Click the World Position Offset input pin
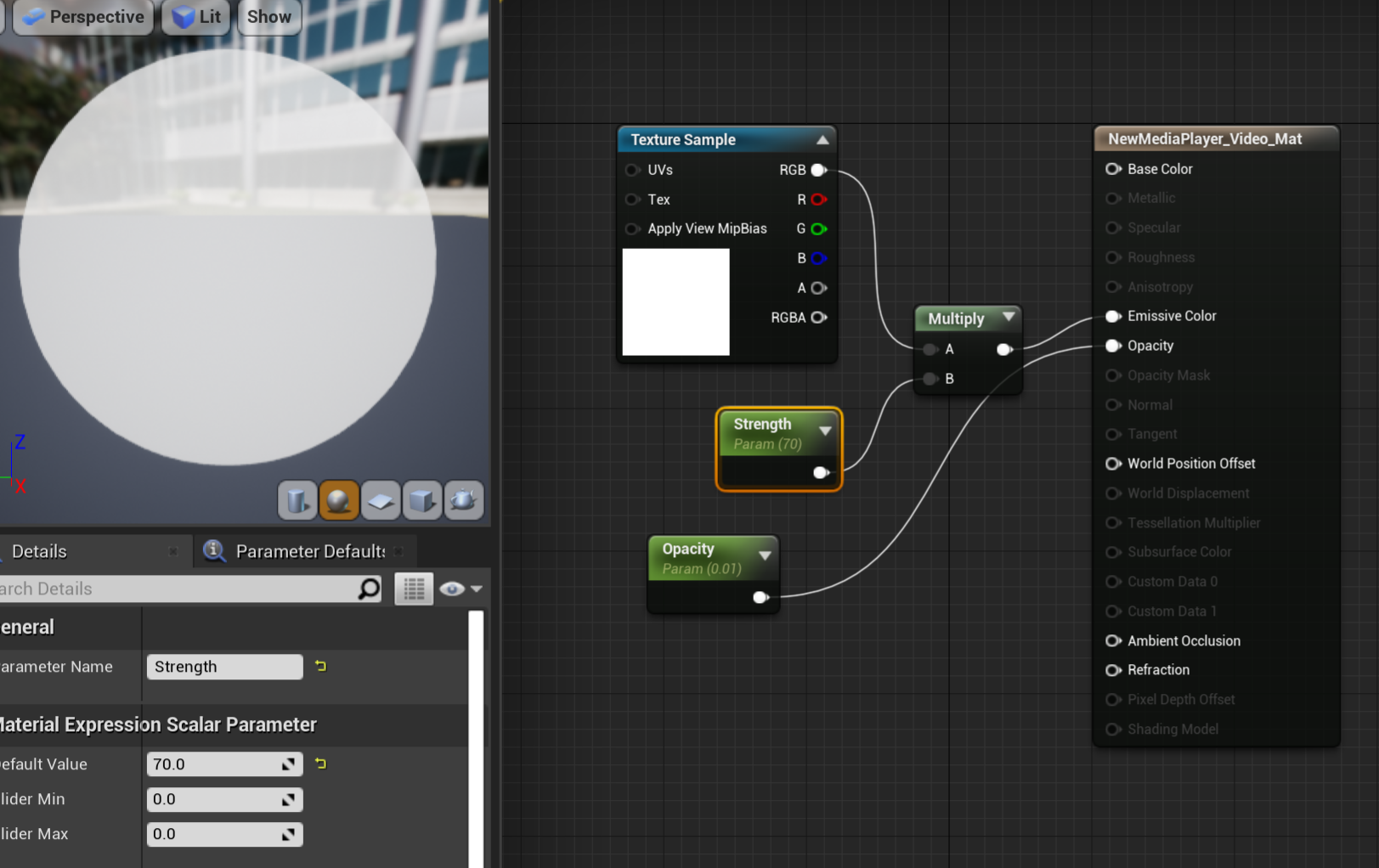This screenshot has width=1379, height=868. pyautogui.click(x=1113, y=464)
